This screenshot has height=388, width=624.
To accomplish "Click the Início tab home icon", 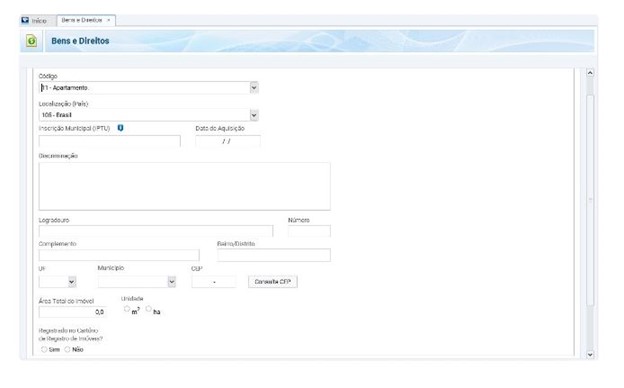I will [x=25, y=20].
